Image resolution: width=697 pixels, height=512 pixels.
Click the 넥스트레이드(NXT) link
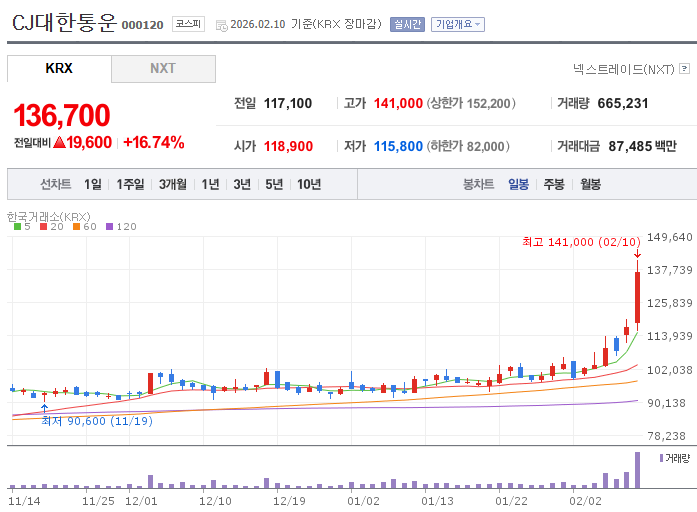coord(623,69)
